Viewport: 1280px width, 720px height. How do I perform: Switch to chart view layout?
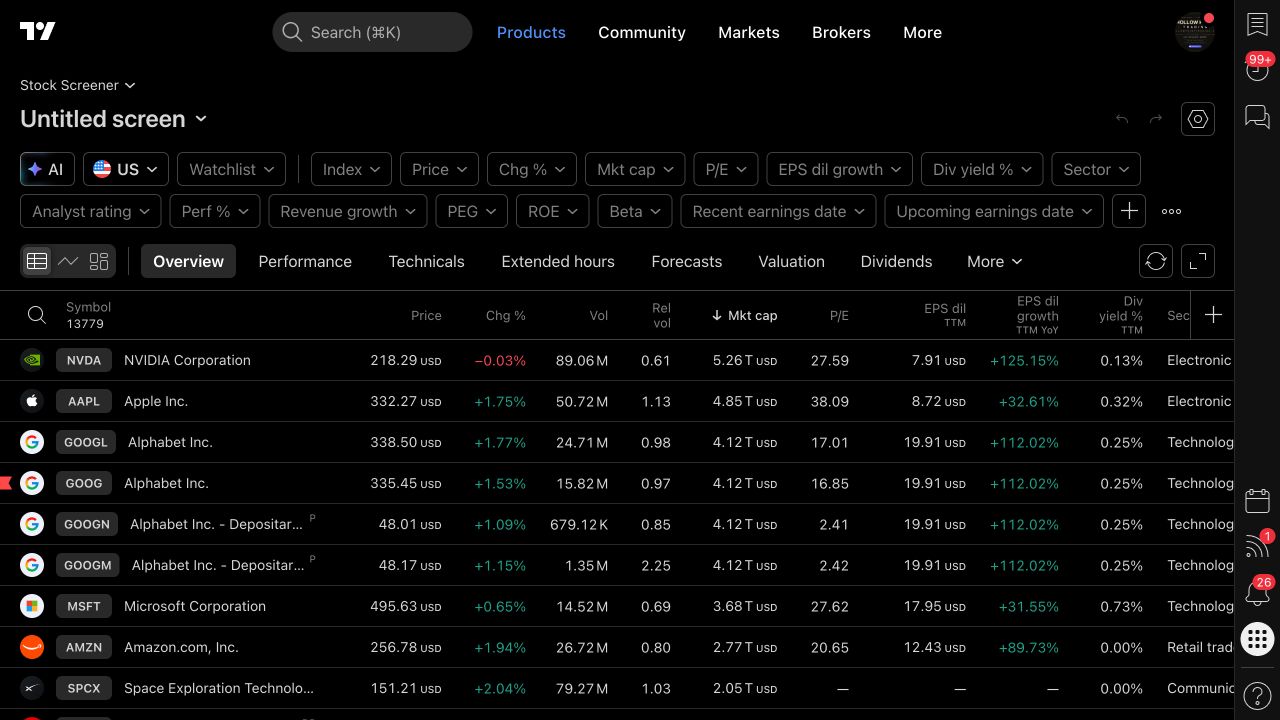[68, 261]
